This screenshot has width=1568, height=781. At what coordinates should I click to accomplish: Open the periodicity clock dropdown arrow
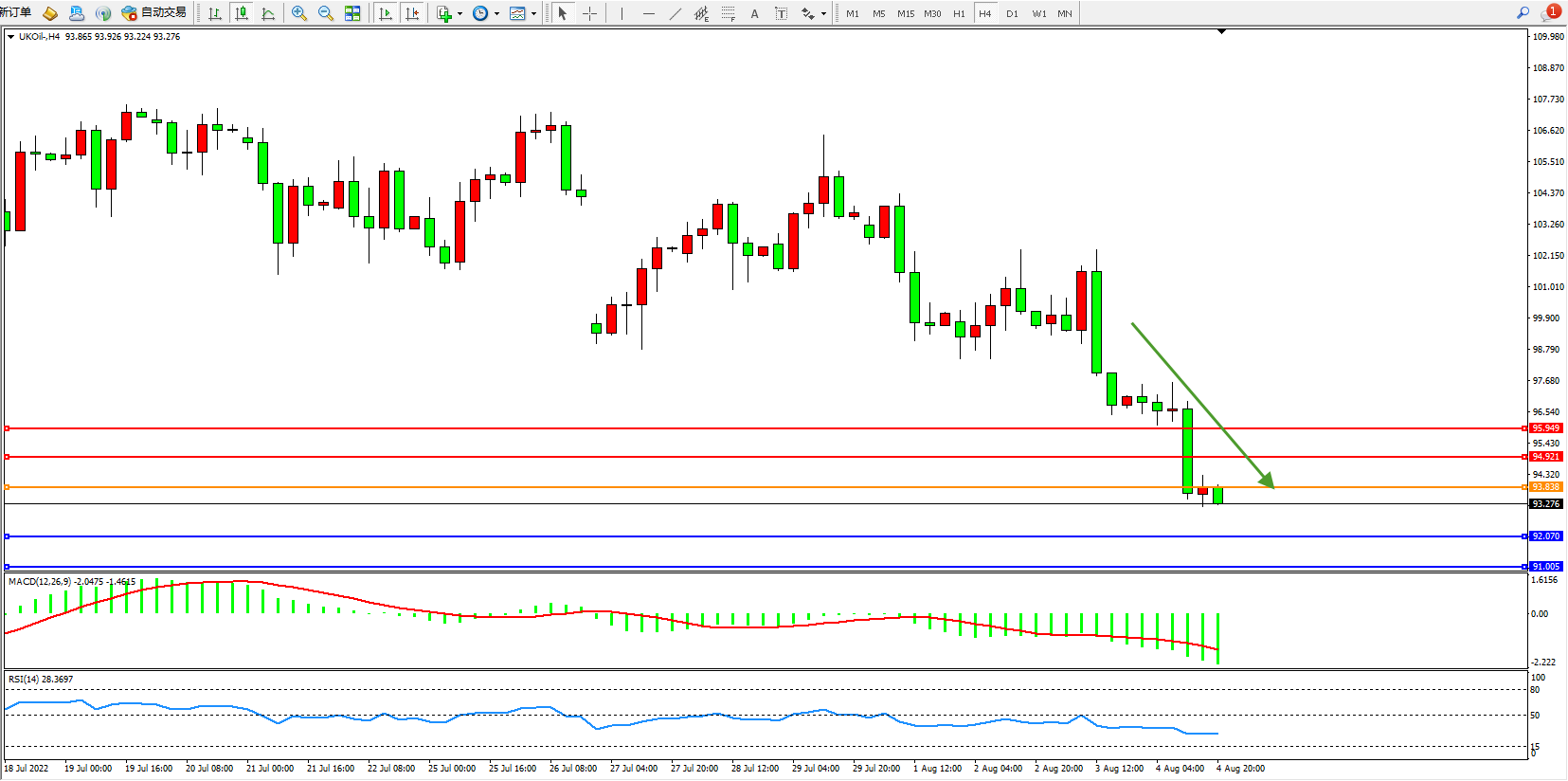(x=496, y=14)
